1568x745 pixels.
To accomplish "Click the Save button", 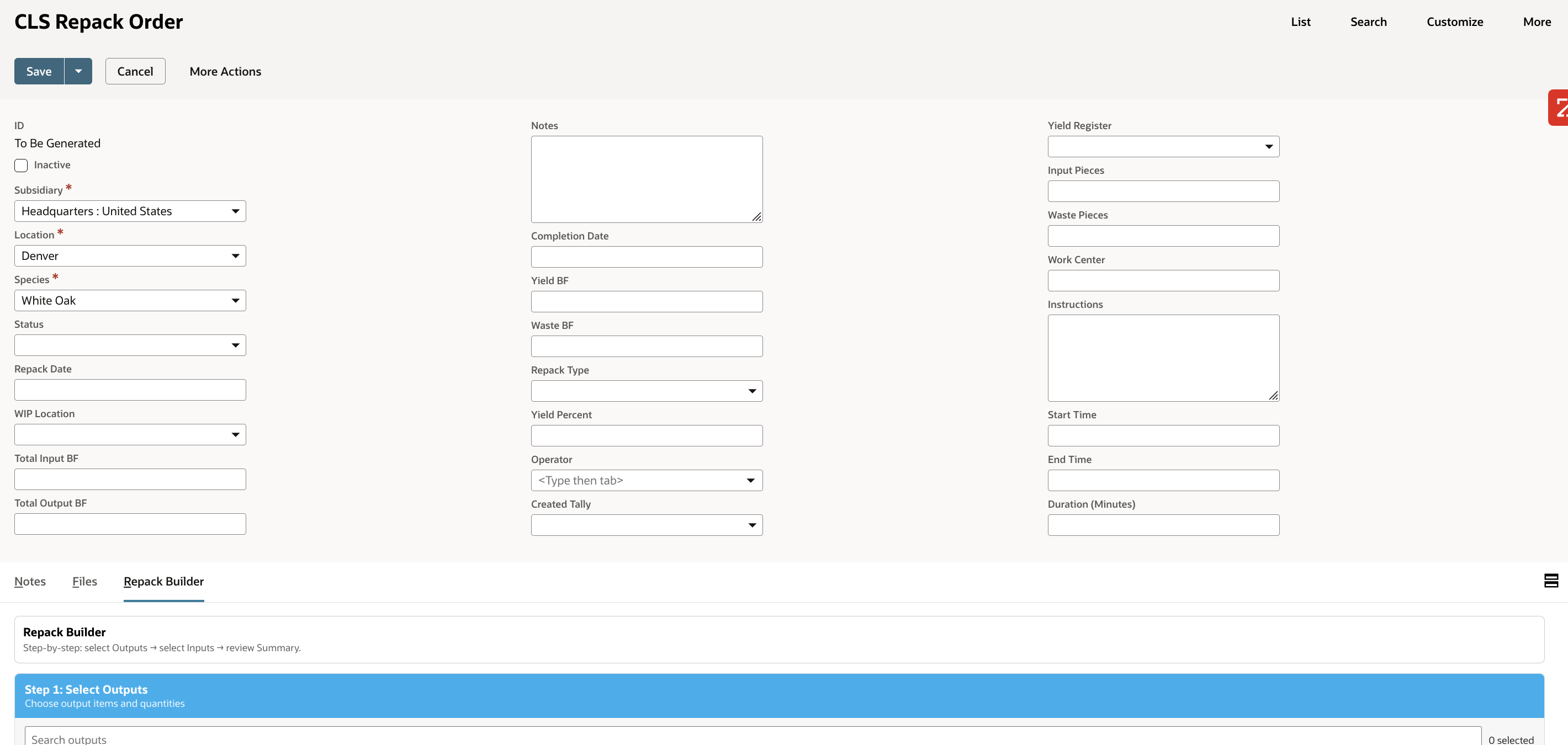I will click(39, 71).
